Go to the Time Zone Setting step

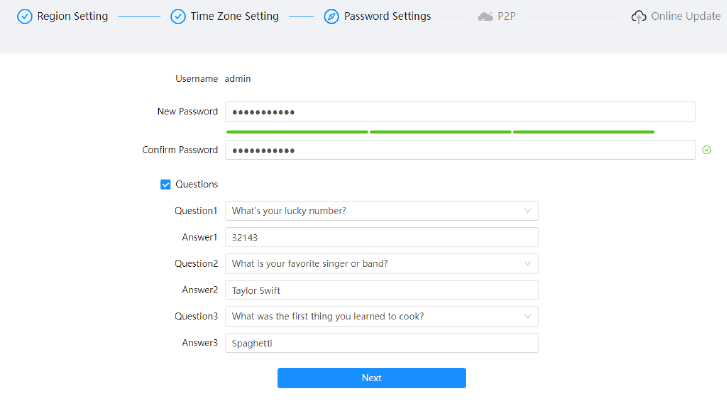click(x=235, y=16)
